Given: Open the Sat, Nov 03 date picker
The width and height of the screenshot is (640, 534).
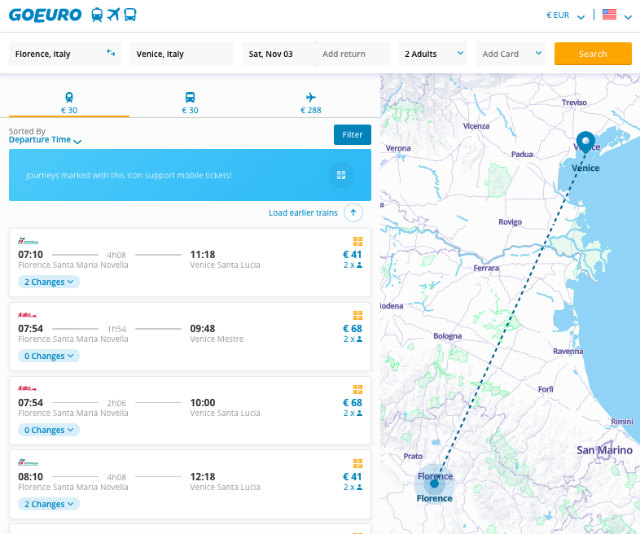Looking at the screenshot, I should pos(278,54).
